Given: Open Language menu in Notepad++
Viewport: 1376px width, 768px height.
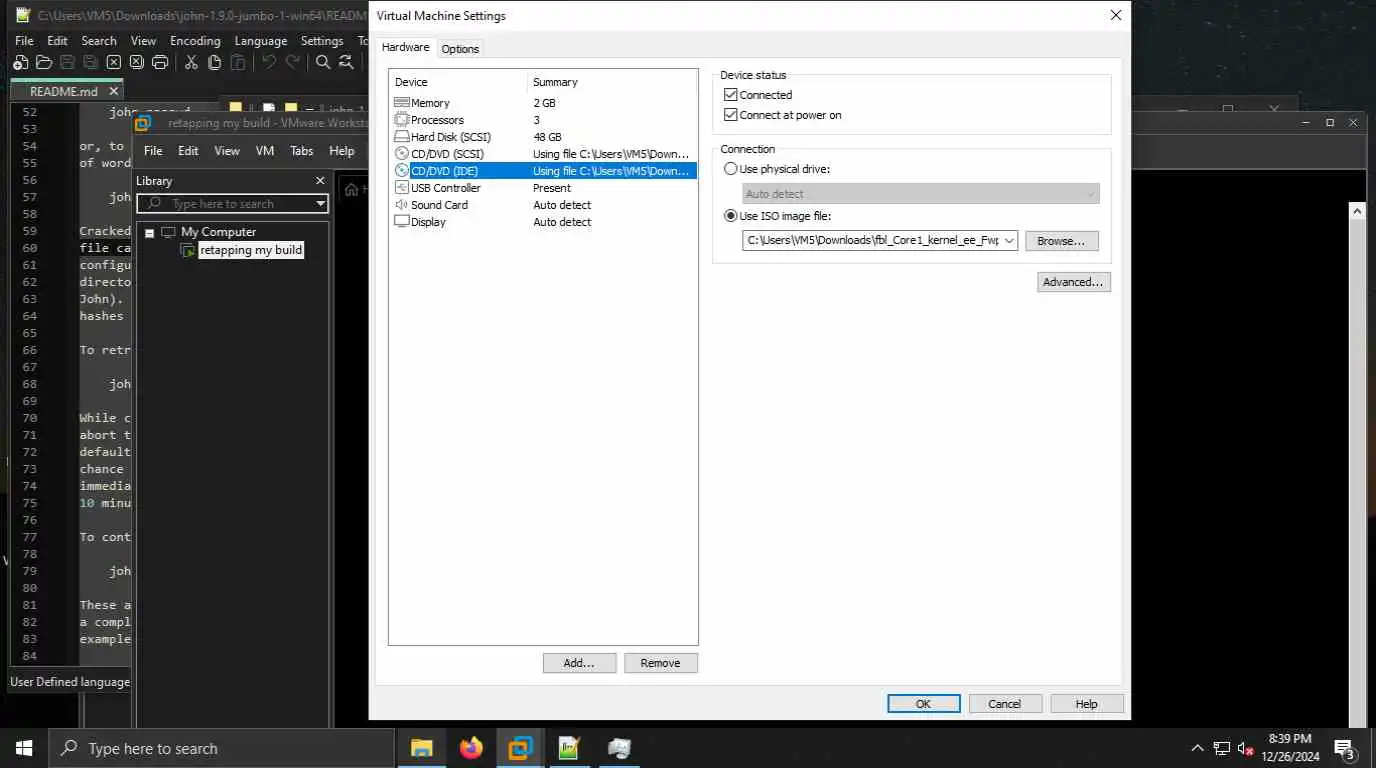Looking at the screenshot, I should 261,41.
